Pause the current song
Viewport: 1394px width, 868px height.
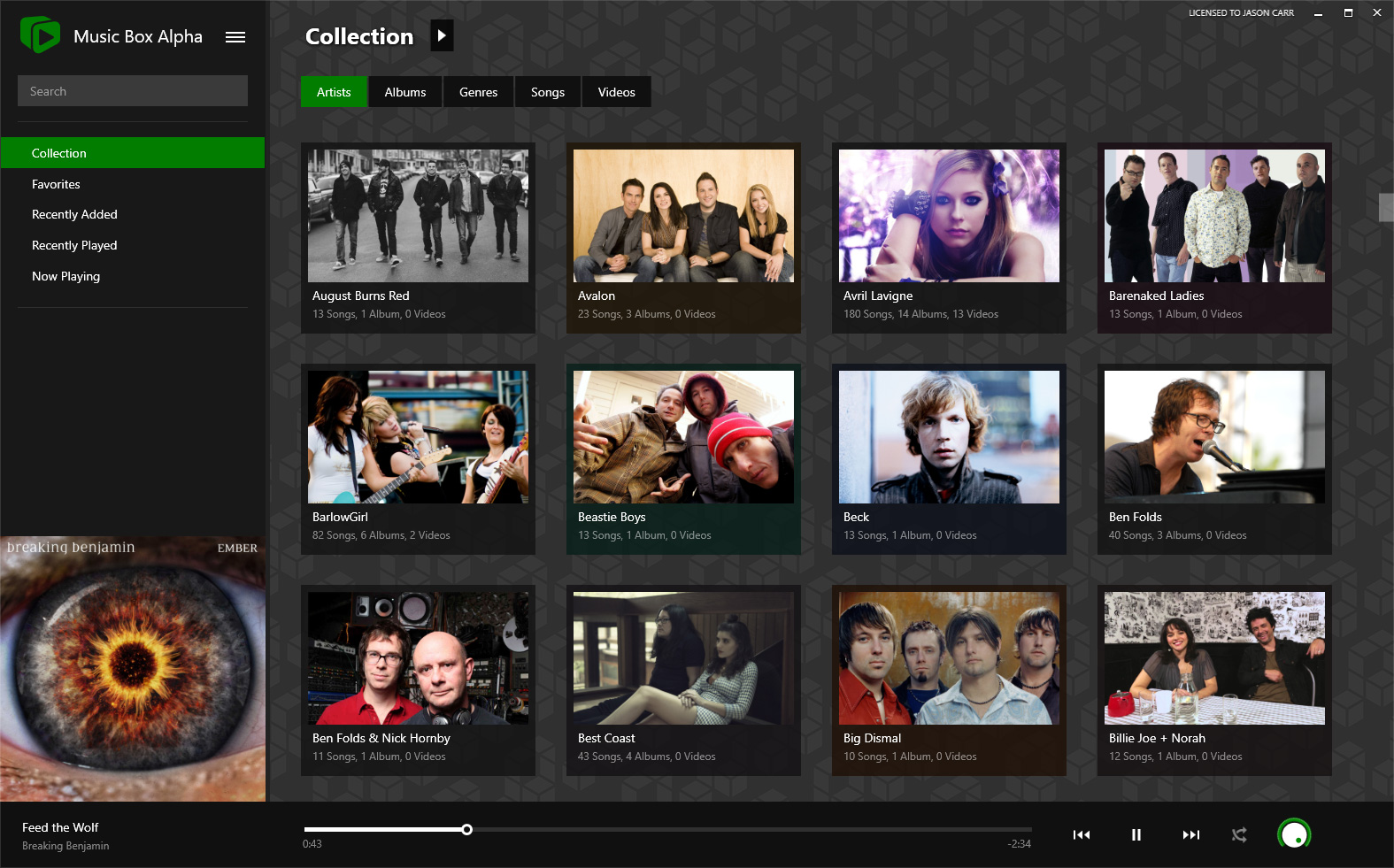point(1136,834)
